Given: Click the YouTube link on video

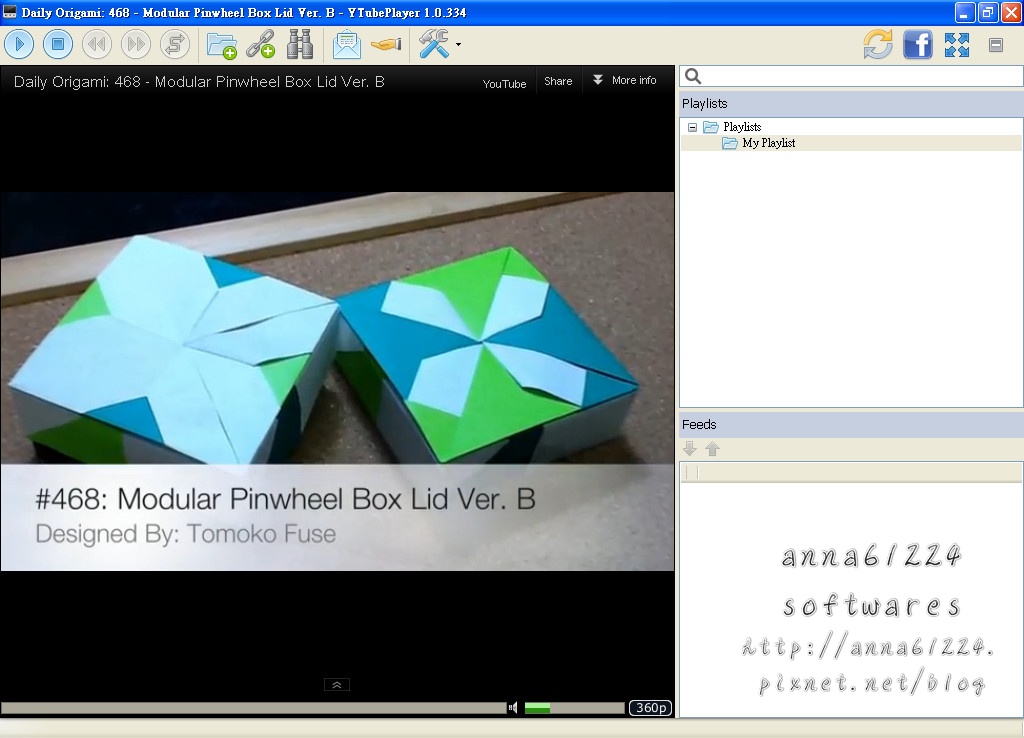Looking at the screenshot, I should [x=504, y=84].
